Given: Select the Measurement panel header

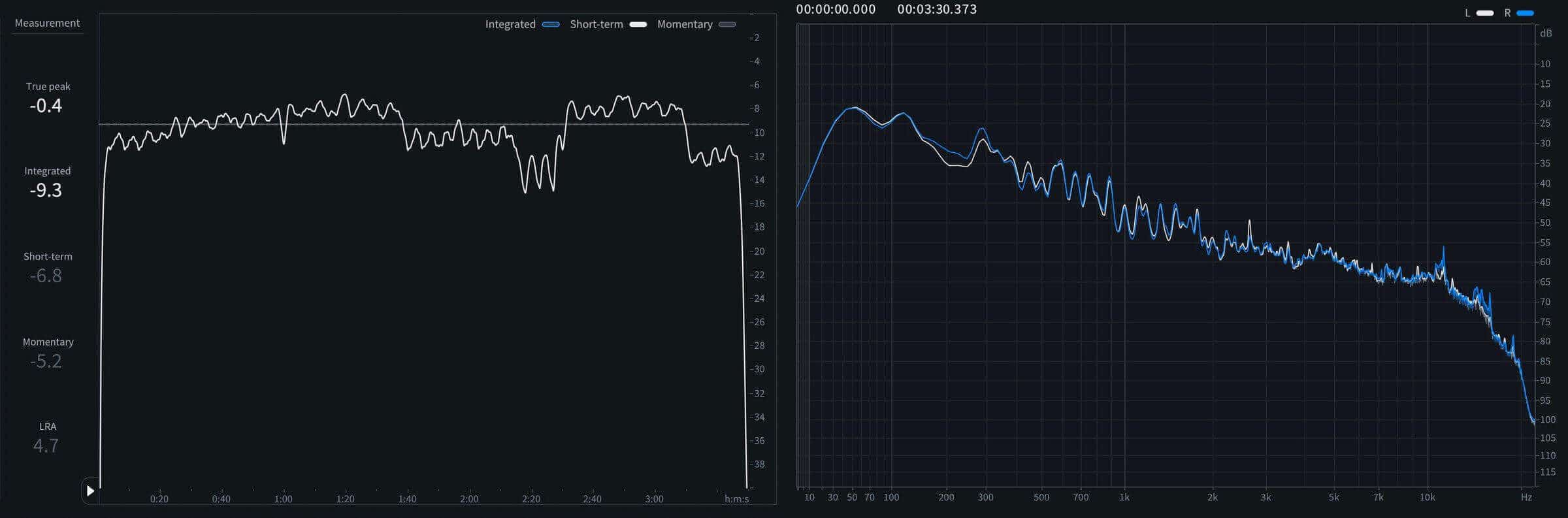Looking at the screenshot, I should (47, 23).
